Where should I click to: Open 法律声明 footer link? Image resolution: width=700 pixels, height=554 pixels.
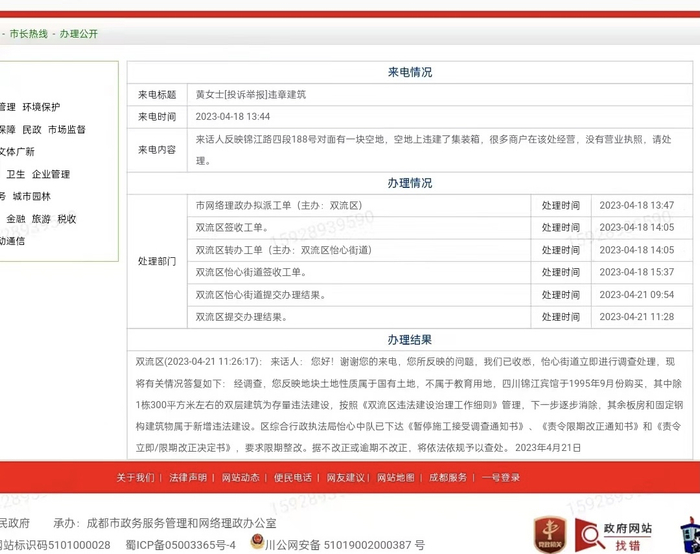coord(188,478)
